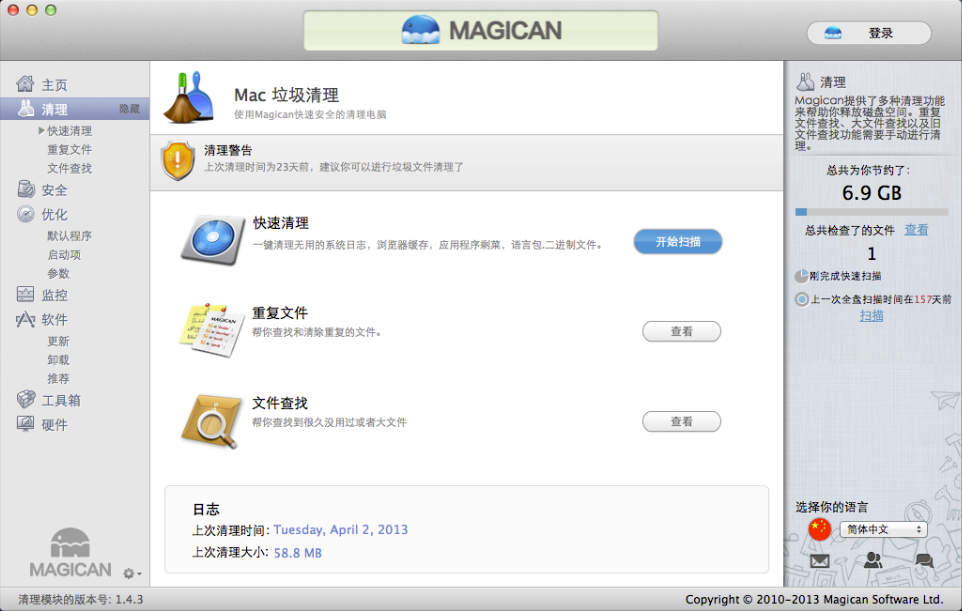Click the broom and dustpan cleaning icon
This screenshot has height=611, width=962.
tap(188, 97)
